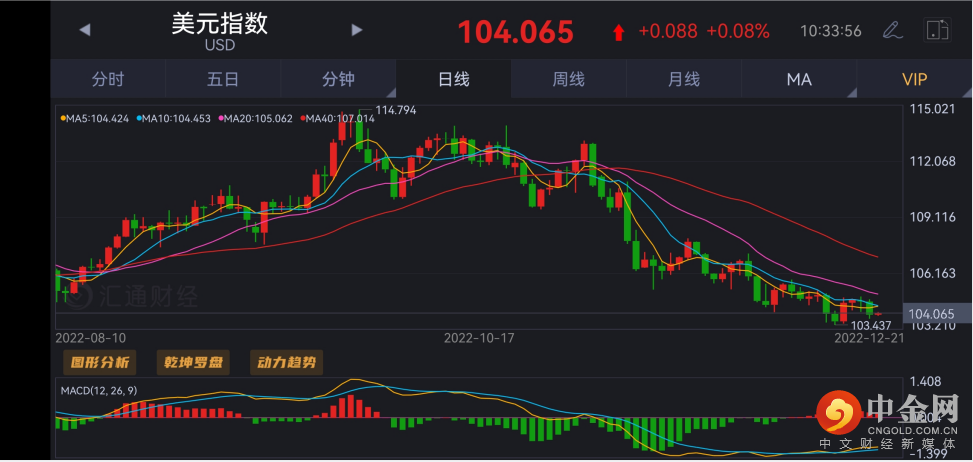This screenshot has height=462, width=973.
Task: Open the pencil drawing tool
Action: coord(892,30)
